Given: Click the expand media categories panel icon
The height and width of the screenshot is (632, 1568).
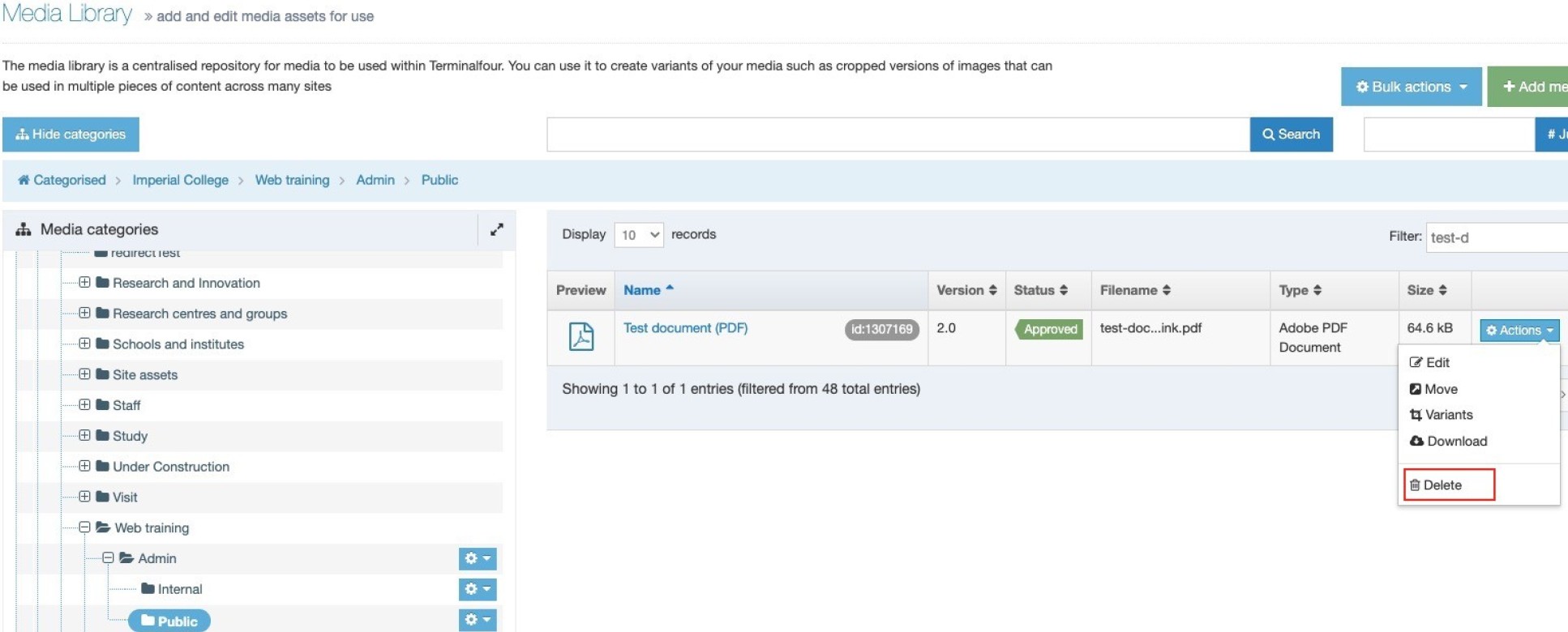Looking at the screenshot, I should [496, 230].
